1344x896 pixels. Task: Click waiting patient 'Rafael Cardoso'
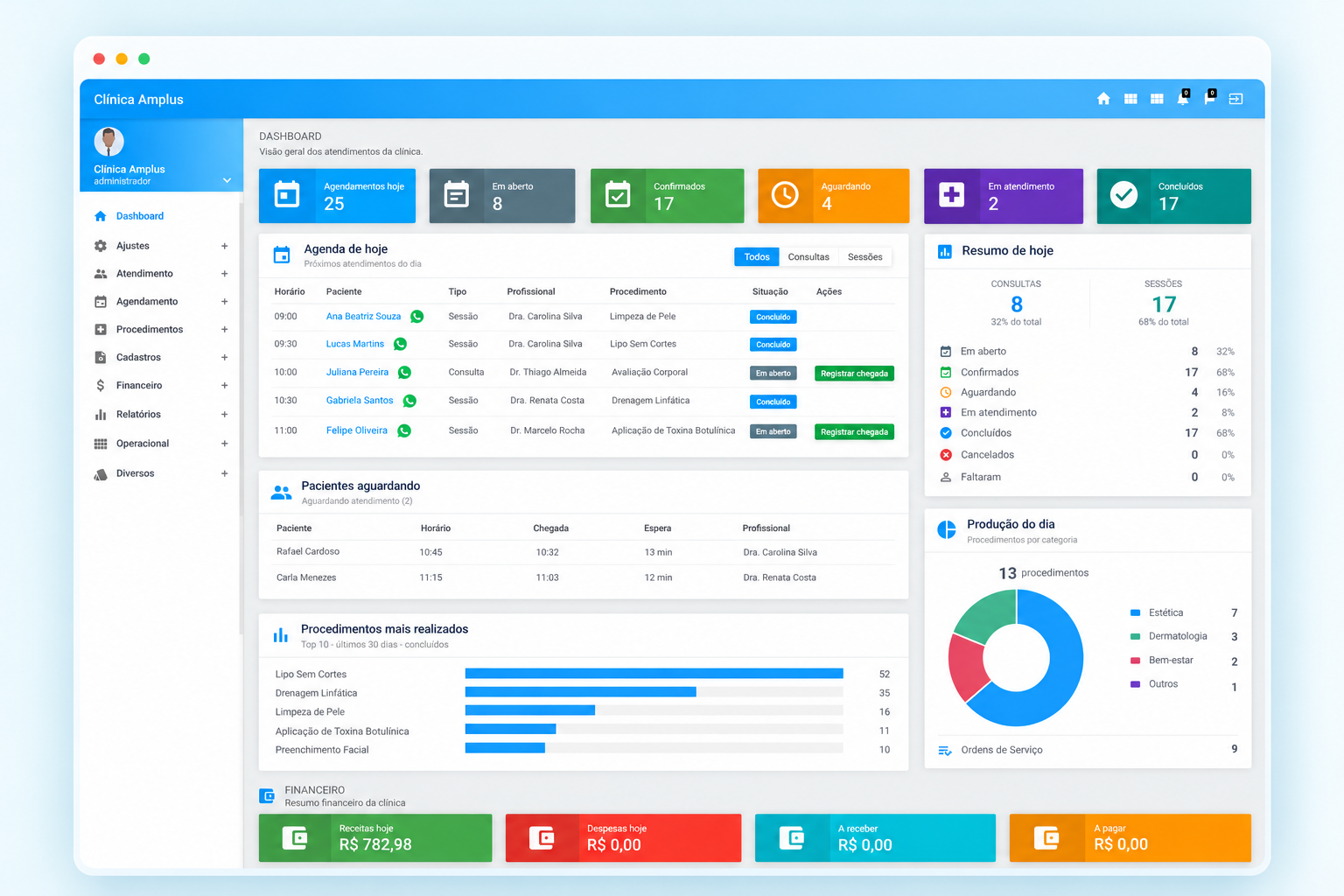[308, 552]
